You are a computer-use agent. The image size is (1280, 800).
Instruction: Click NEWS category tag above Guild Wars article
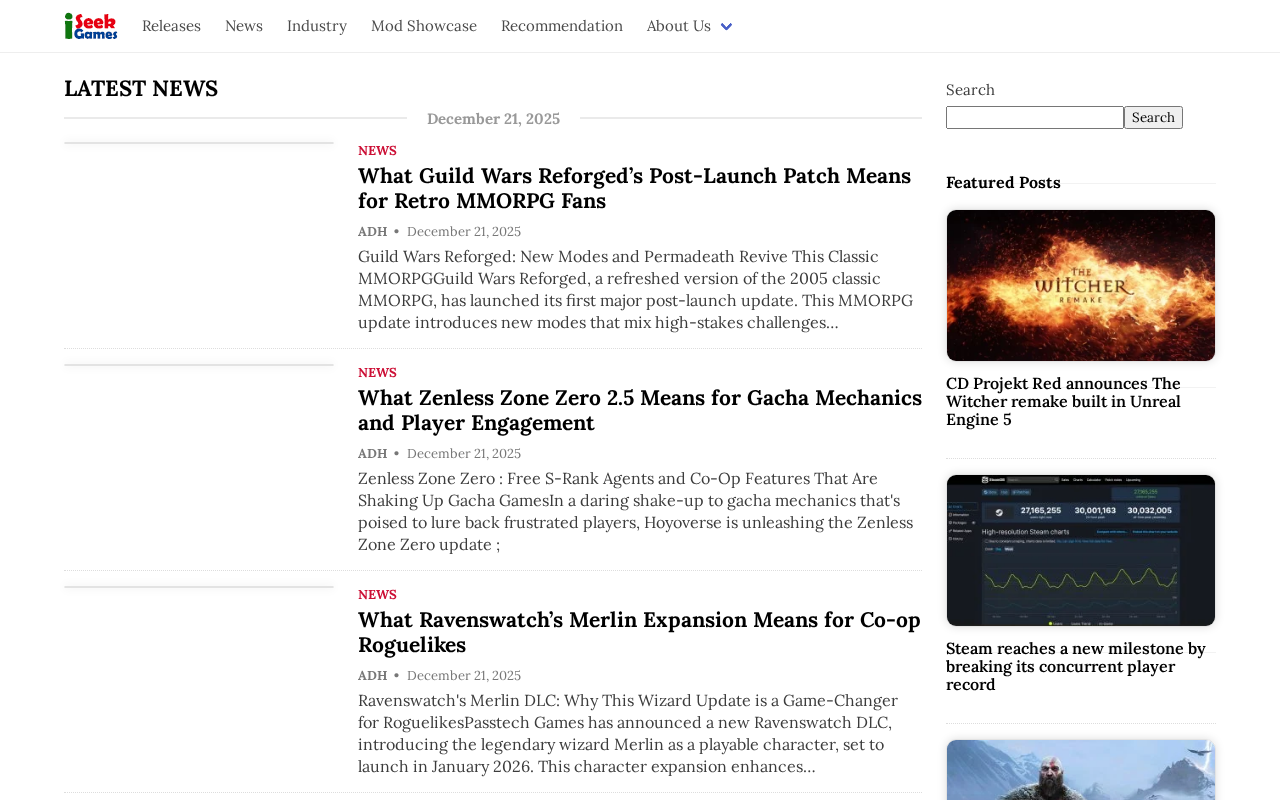(377, 151)
